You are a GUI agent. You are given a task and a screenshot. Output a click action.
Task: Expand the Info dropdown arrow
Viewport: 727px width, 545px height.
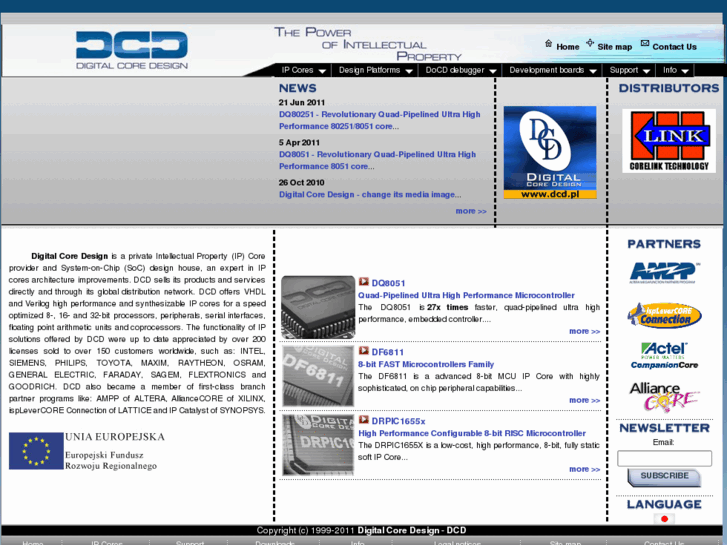[685, 71]
